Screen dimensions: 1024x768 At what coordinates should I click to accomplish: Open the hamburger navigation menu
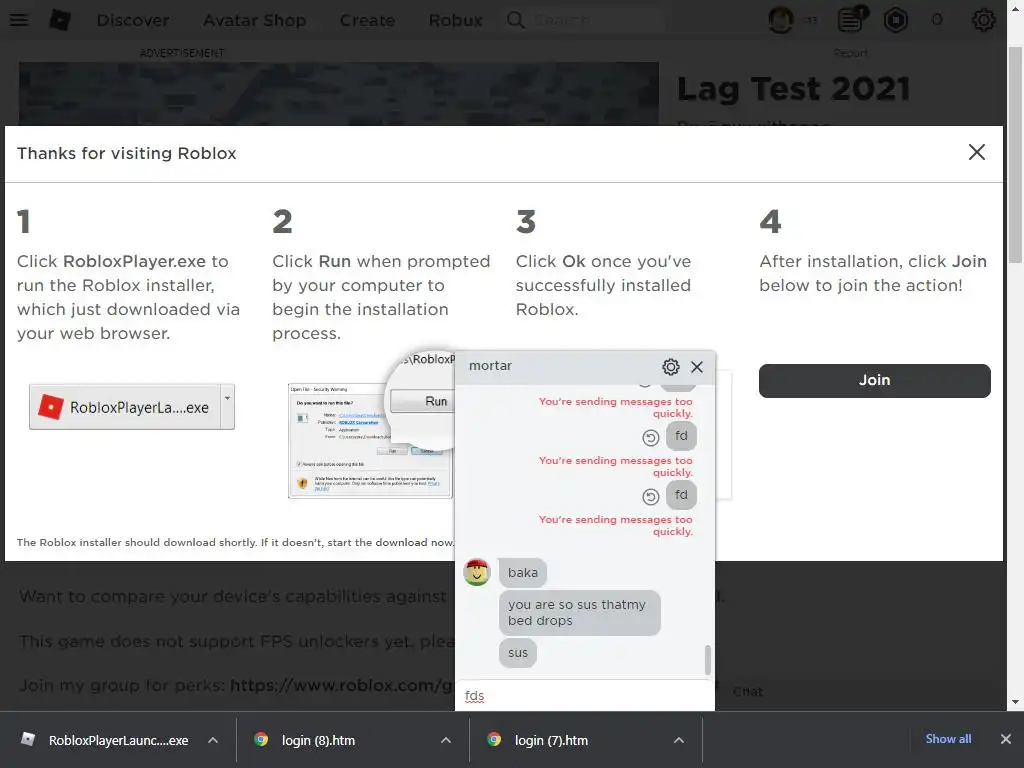tap(19, 20)
